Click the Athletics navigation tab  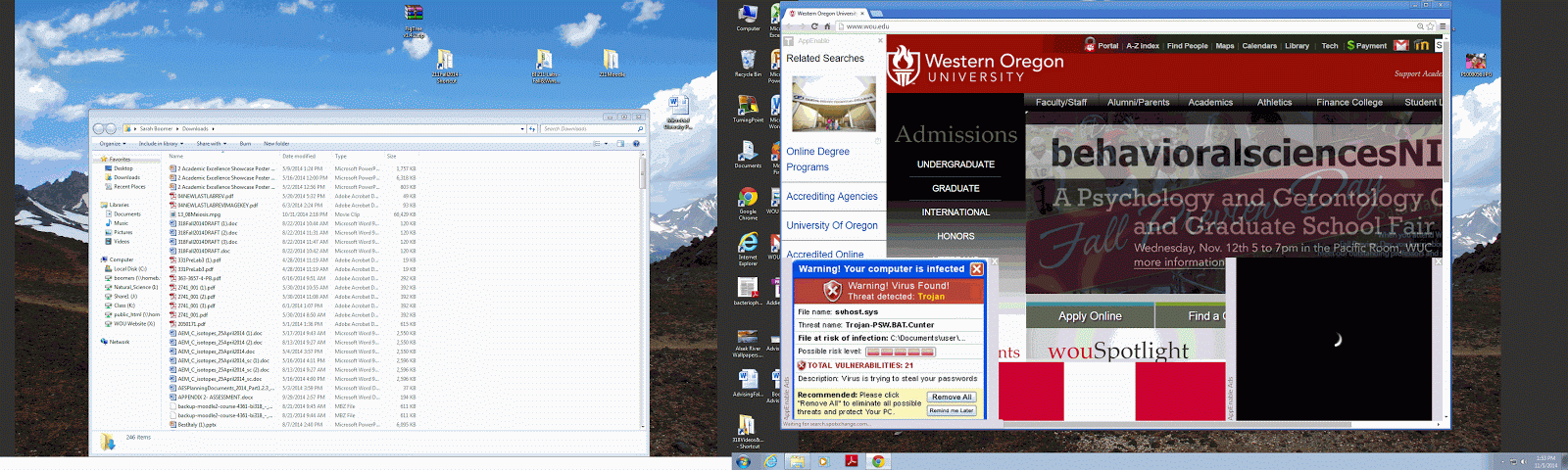point(1274,102)
